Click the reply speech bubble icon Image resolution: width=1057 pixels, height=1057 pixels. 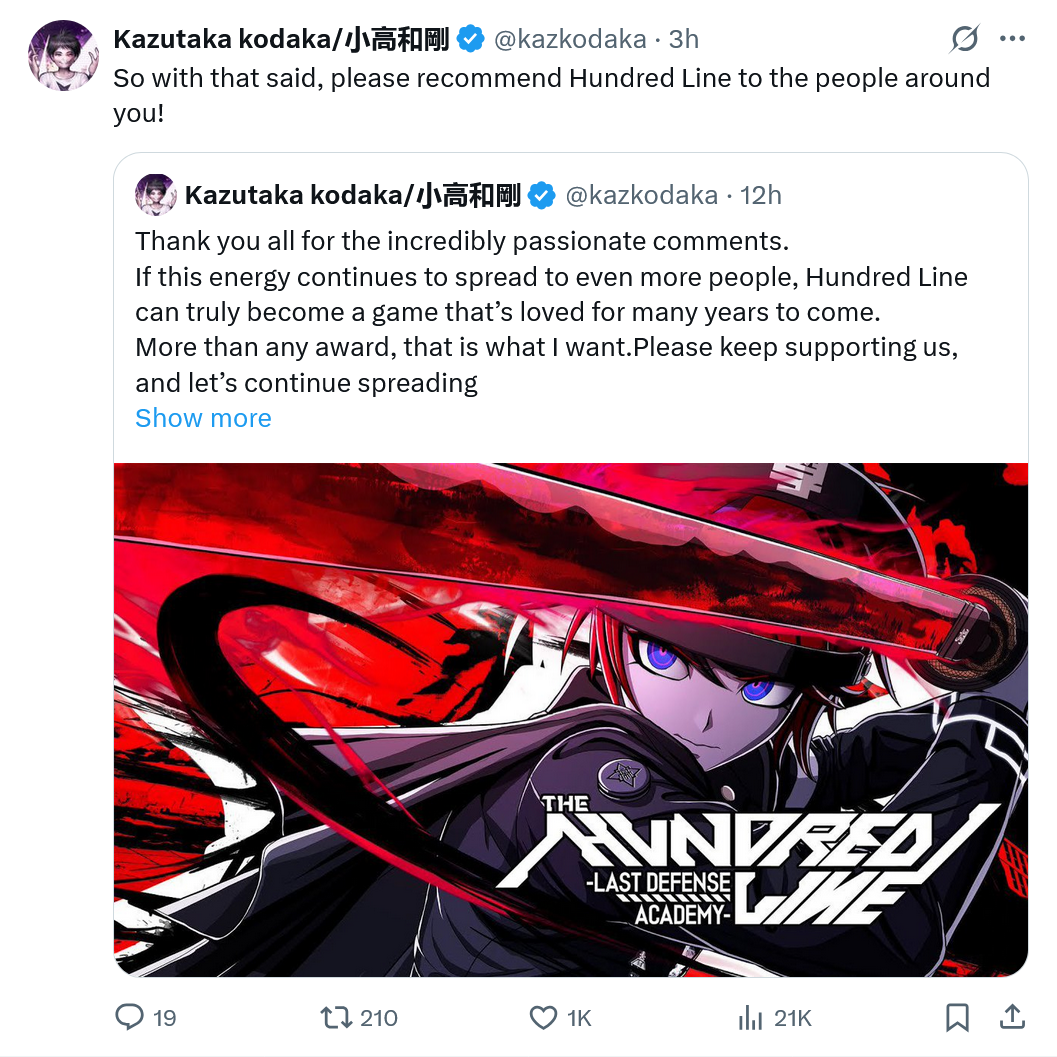coord(129,1017)
